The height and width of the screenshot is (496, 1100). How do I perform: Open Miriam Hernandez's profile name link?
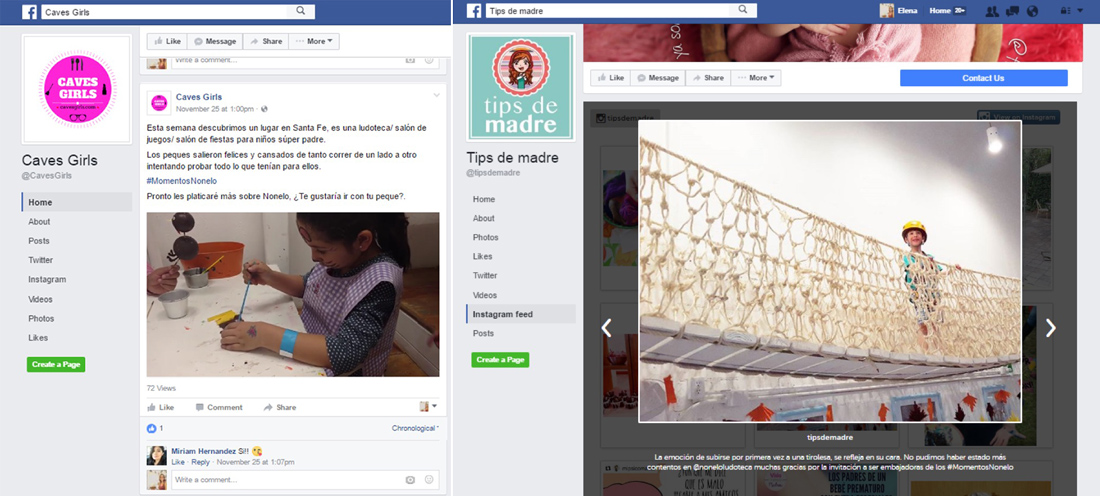point(203,451)
